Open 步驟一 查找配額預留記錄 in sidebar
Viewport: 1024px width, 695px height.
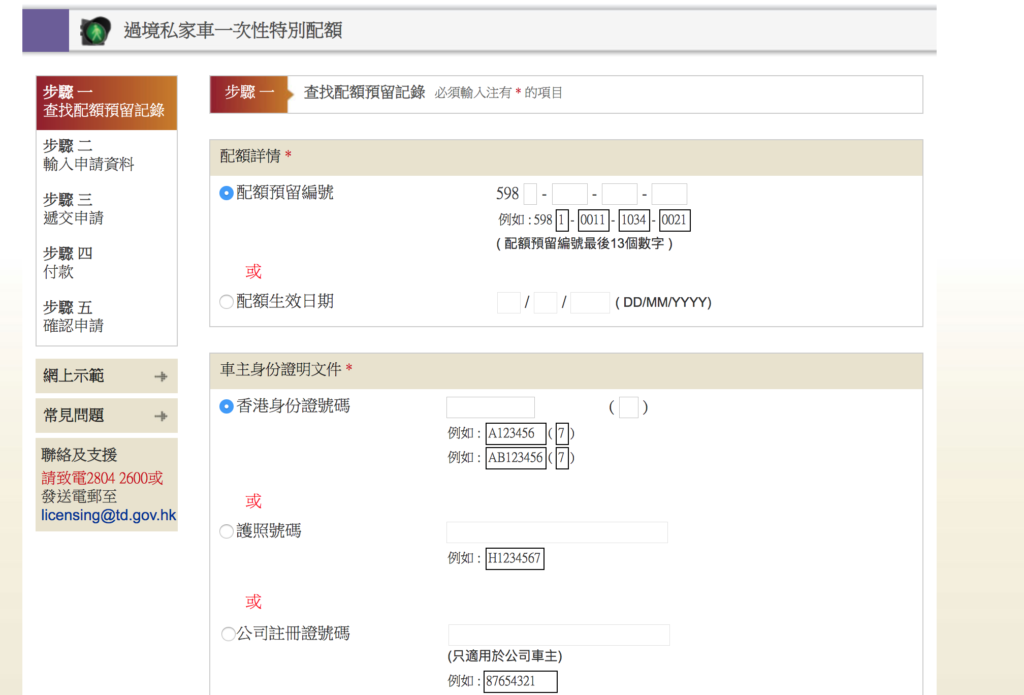(x=105, y=102)
